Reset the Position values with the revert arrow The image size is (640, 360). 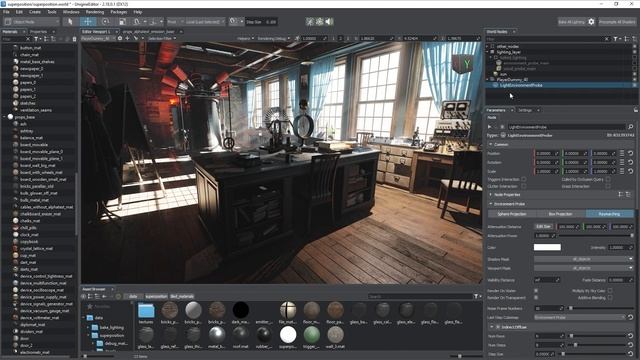tap(630, 153)
